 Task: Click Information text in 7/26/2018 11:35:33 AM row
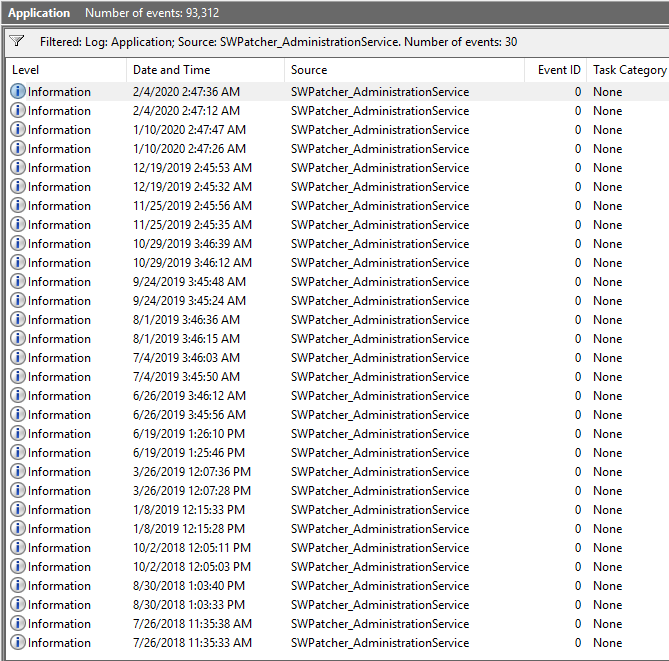coord(59,643)
